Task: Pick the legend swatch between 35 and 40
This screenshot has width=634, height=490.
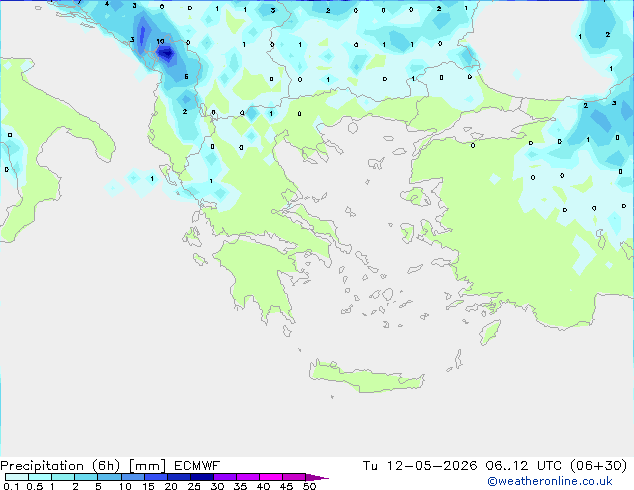Action: (248, 477)
